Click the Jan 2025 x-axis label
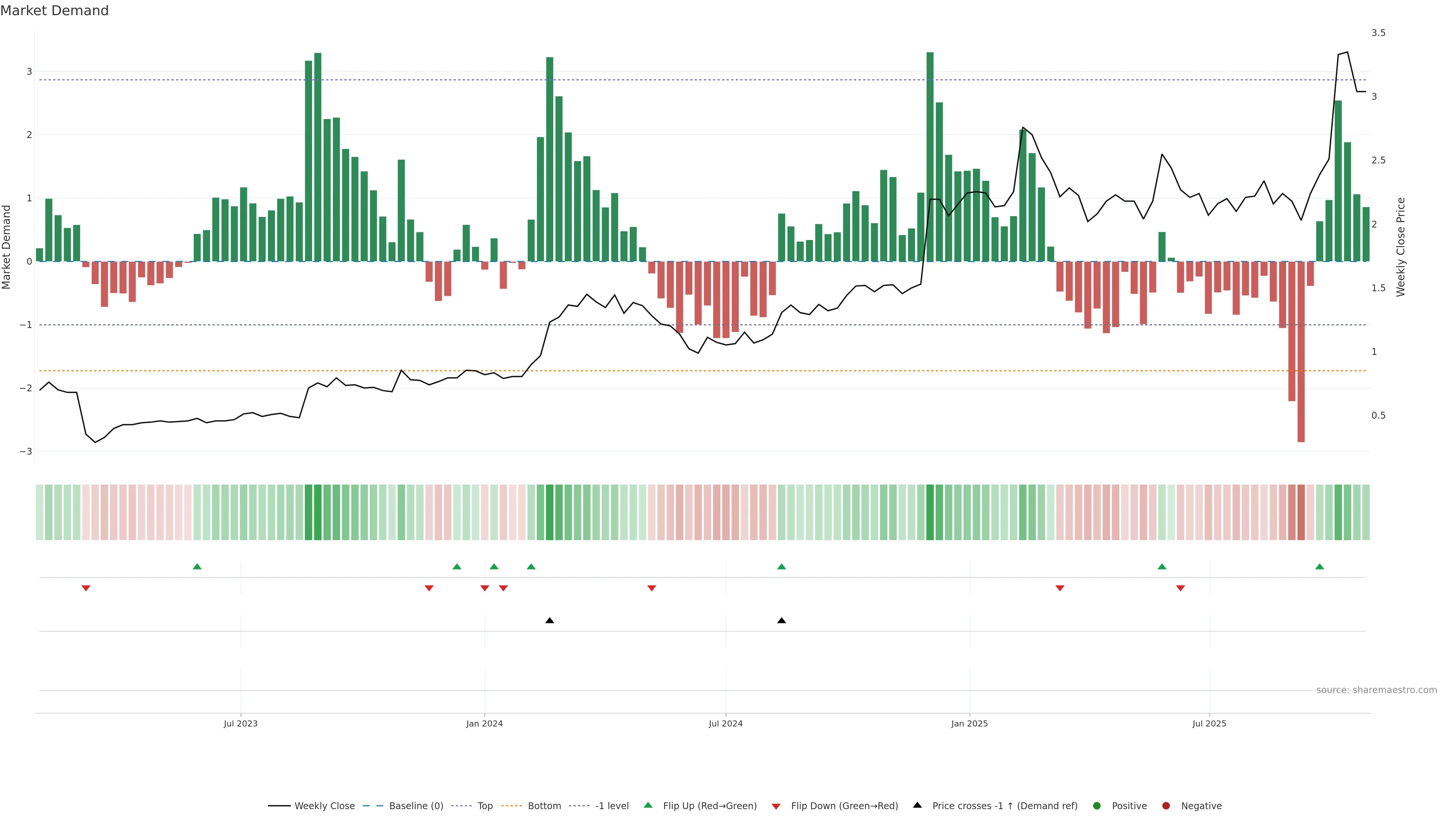 click(x=970, y=724)
